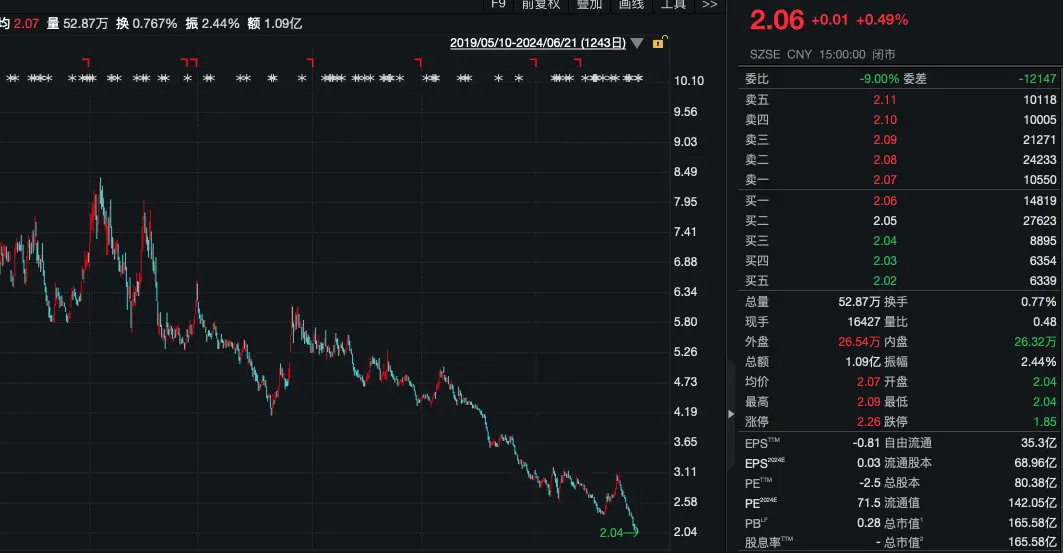Open the F9 deep data view
Viewport: 1063px width, 553px height.
click(499, 4)
